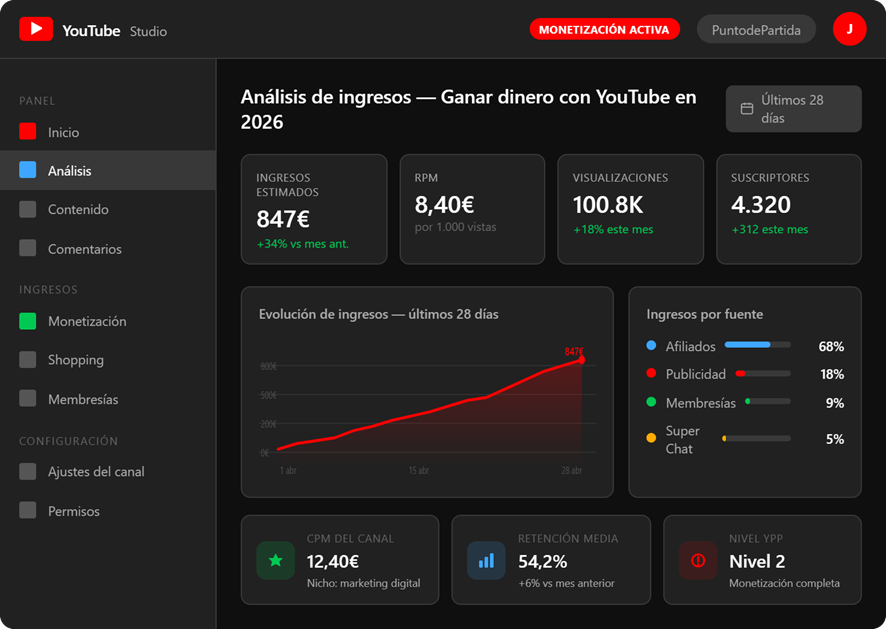This screenshot has width=886, height=629.
Task: Click the MONETIZACIÓN ACTIVA badge
Action: [604, 29]
